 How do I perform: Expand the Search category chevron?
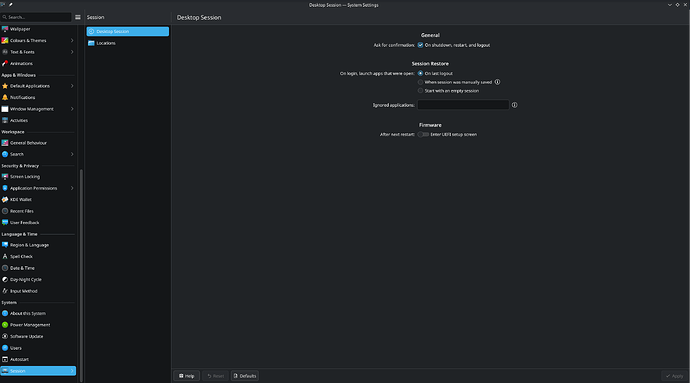click(72, 154)
